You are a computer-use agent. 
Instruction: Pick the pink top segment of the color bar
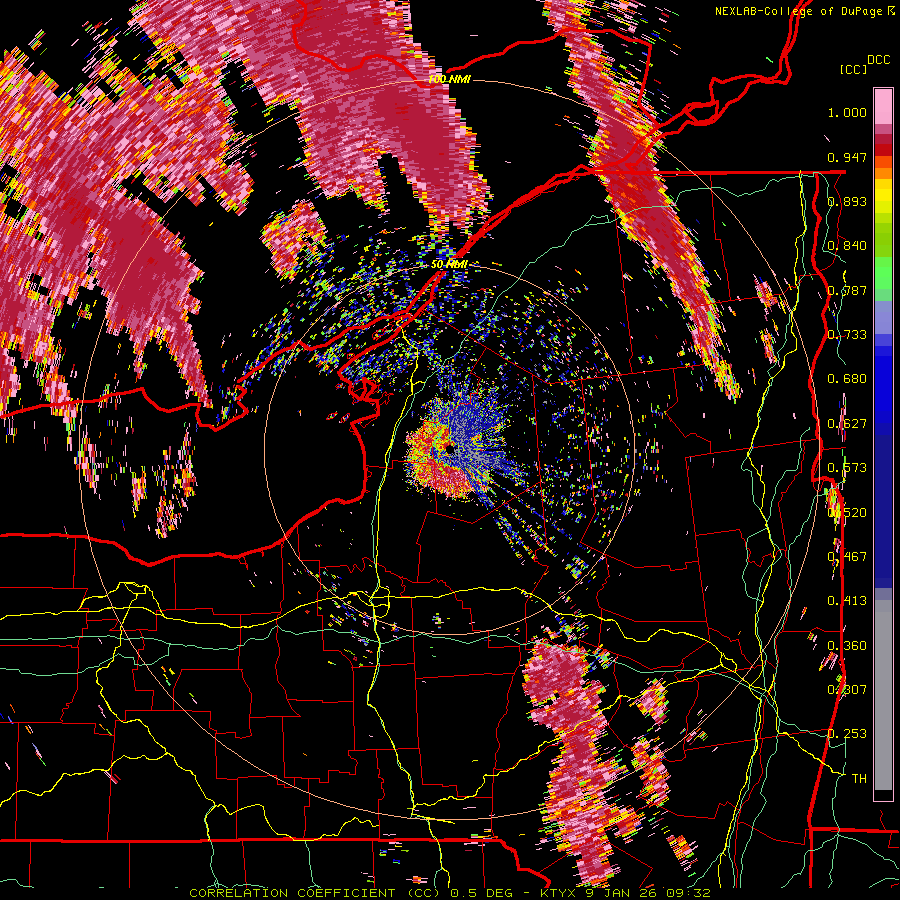point(883,106)
